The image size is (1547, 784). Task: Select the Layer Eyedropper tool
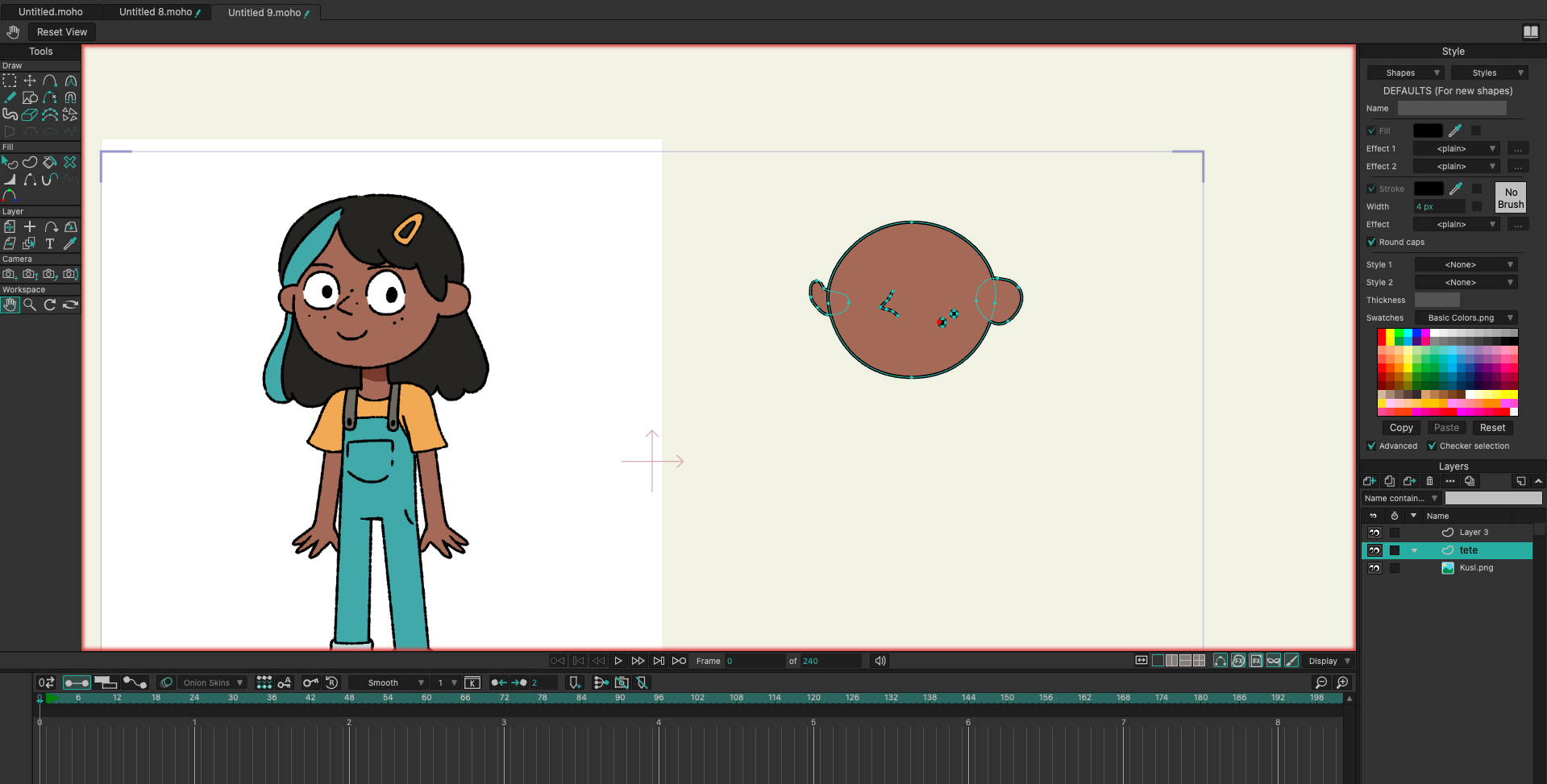click(x=70, y=243)
